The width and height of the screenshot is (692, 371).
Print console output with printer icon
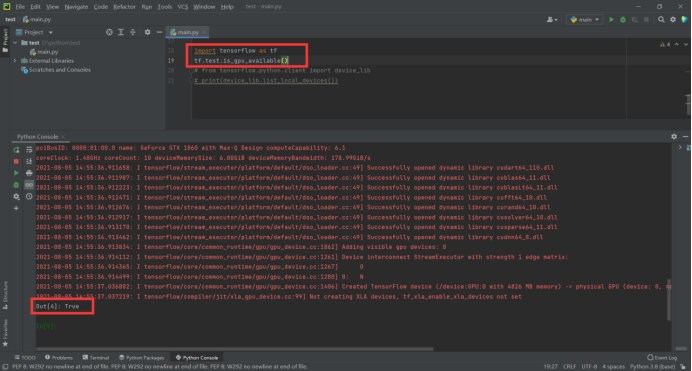click(x=29, y=173)
